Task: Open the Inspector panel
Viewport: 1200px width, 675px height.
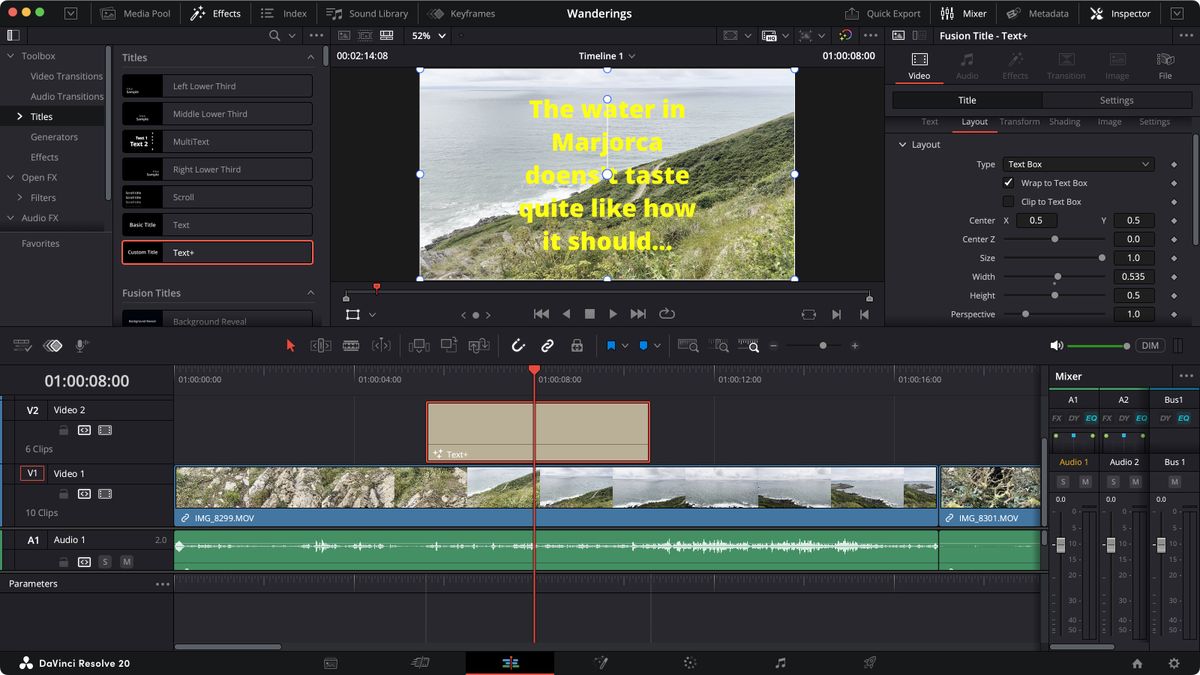Action: point(1120,13)
